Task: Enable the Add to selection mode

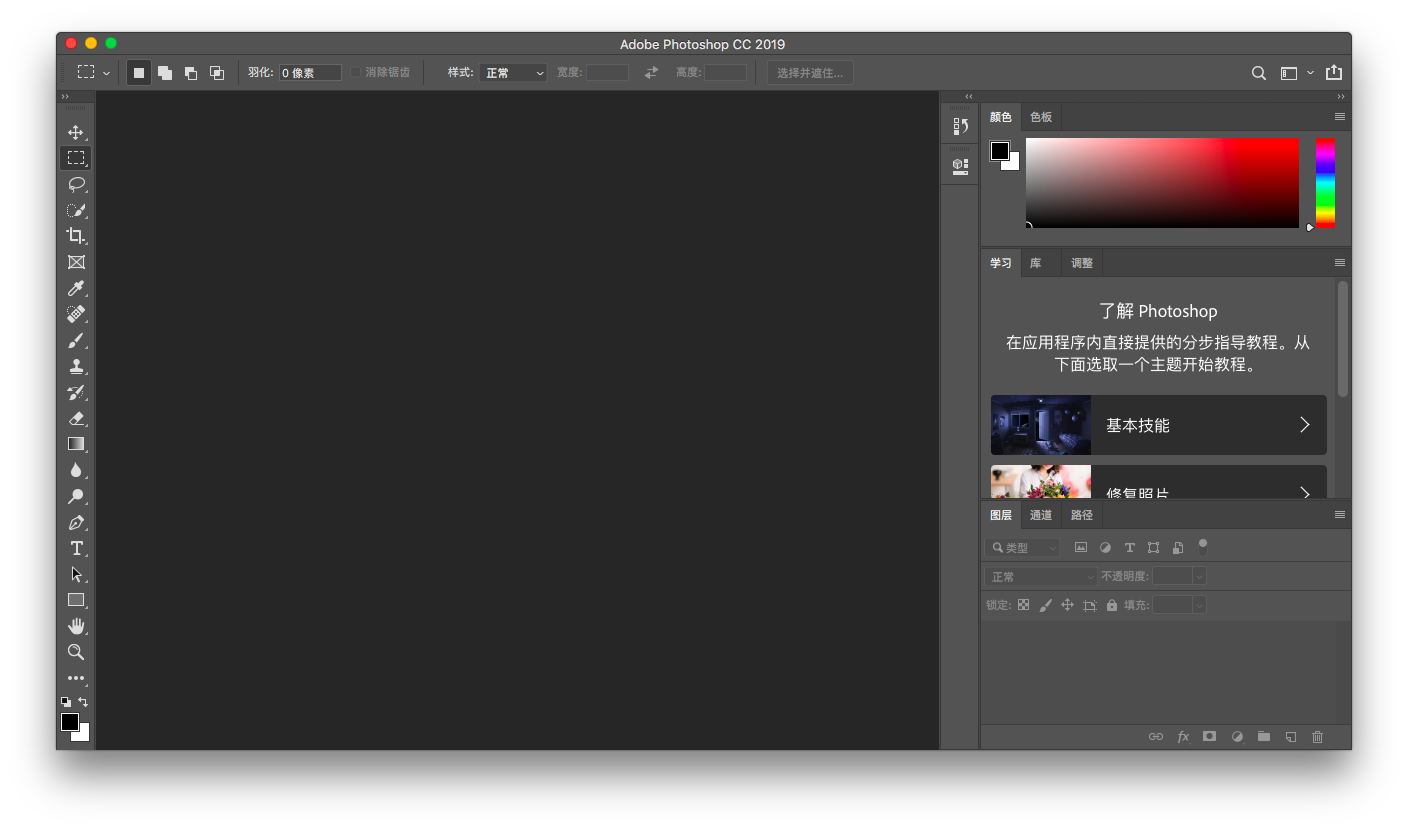Action: point(165,73)
